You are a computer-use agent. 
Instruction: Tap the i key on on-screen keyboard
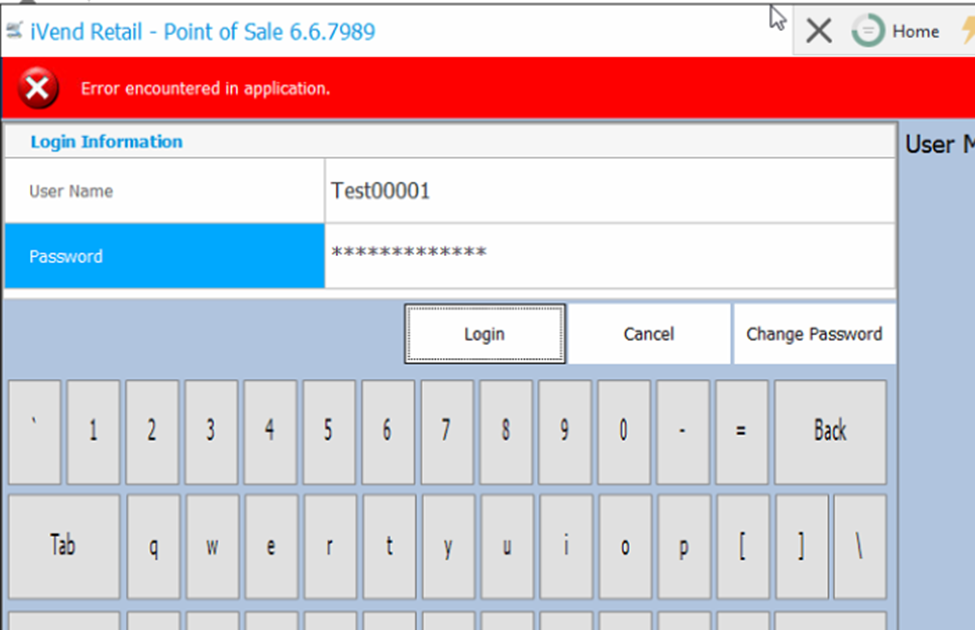point(566,547)
